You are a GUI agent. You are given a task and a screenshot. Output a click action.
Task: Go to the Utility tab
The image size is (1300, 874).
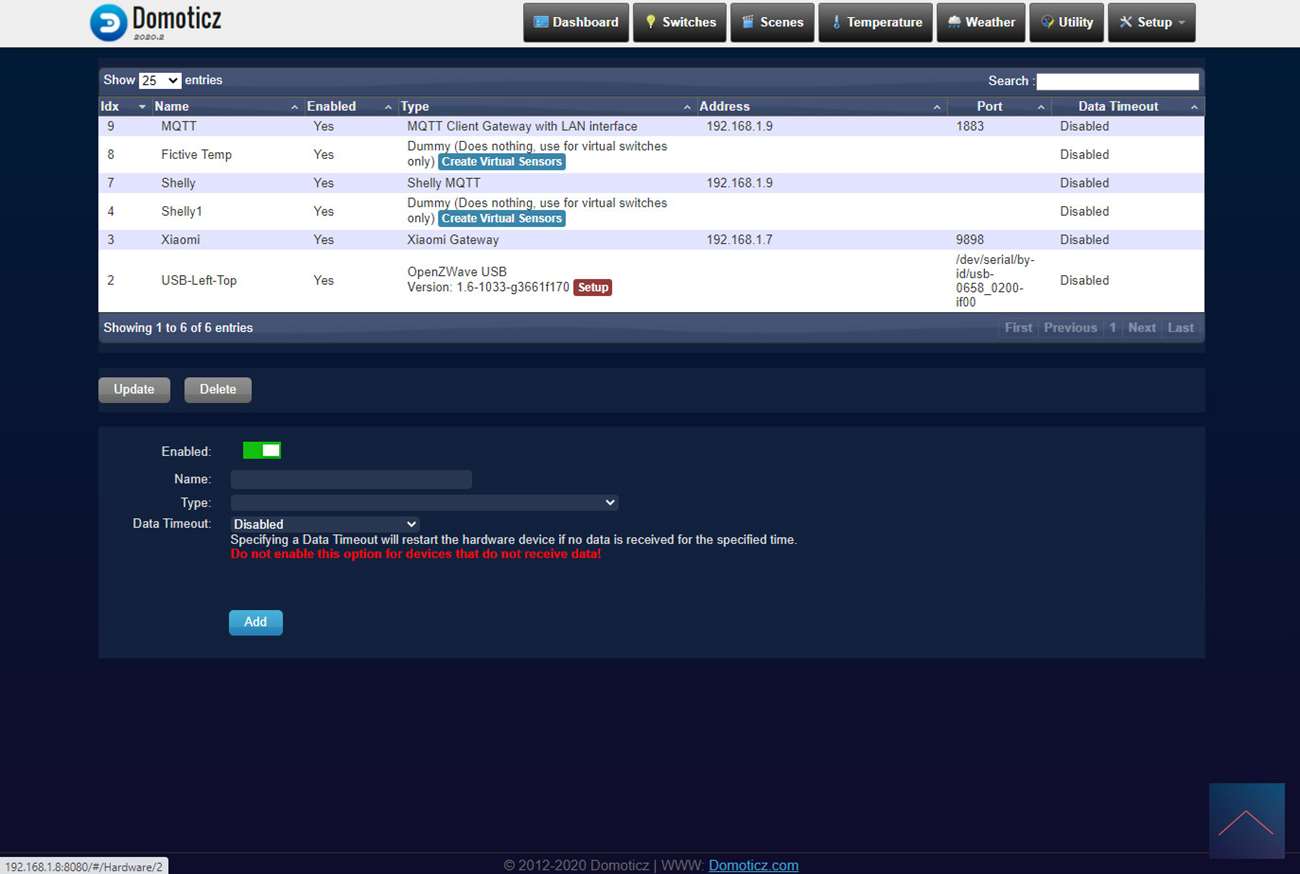tap(1067, 22)
